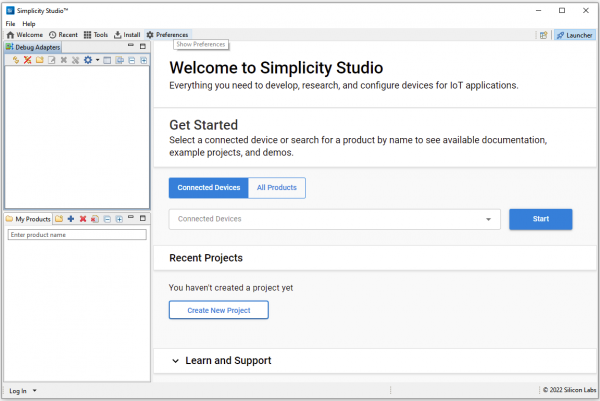Go to the Welcome home page
Viewport: 600px width, 401px height.
[25, 35]
